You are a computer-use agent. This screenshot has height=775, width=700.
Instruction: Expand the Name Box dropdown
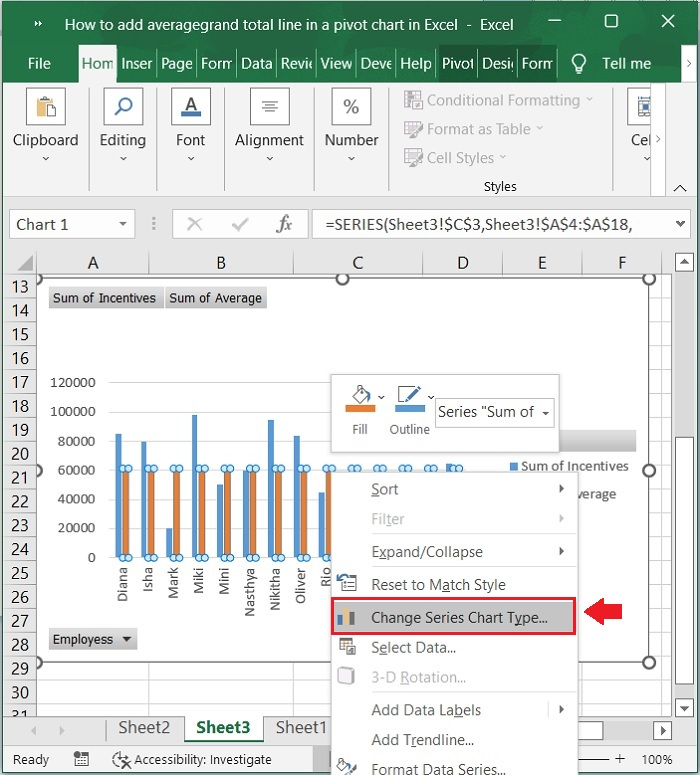point(123,225)
